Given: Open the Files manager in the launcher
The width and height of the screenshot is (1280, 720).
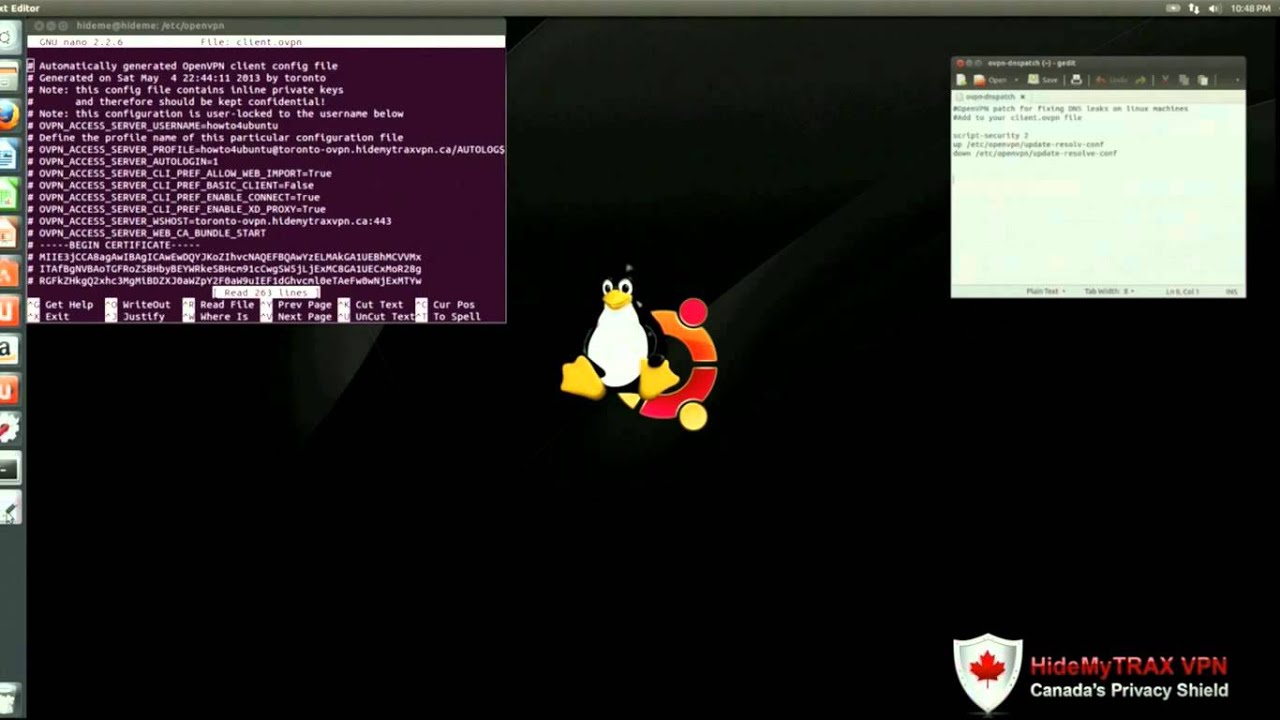Looking at the screenshot, I should click(x=8, y=76).
